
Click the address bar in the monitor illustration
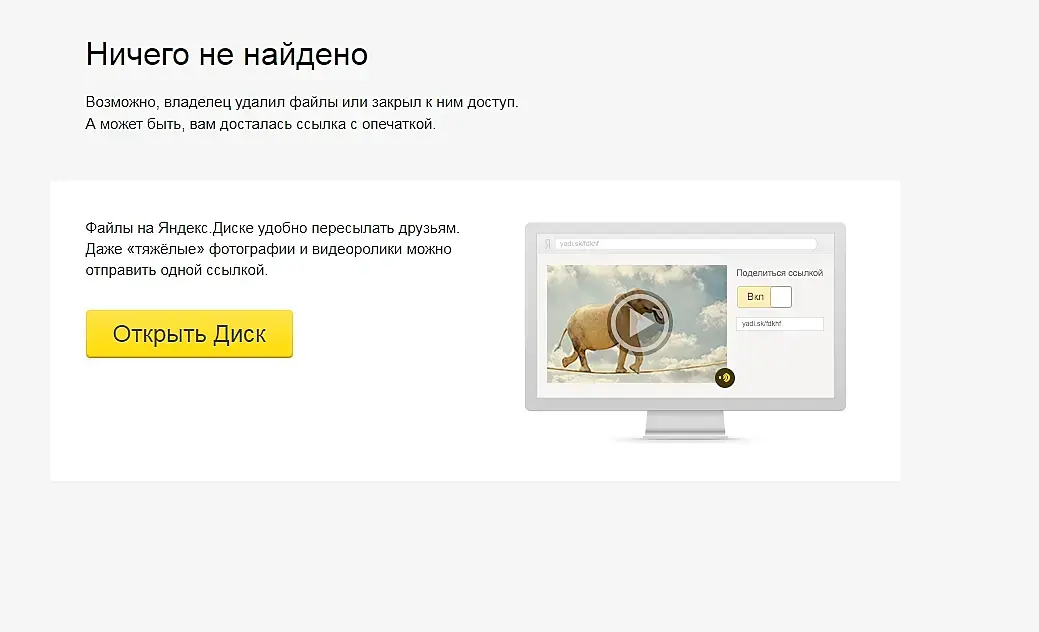tap(686, 244)
